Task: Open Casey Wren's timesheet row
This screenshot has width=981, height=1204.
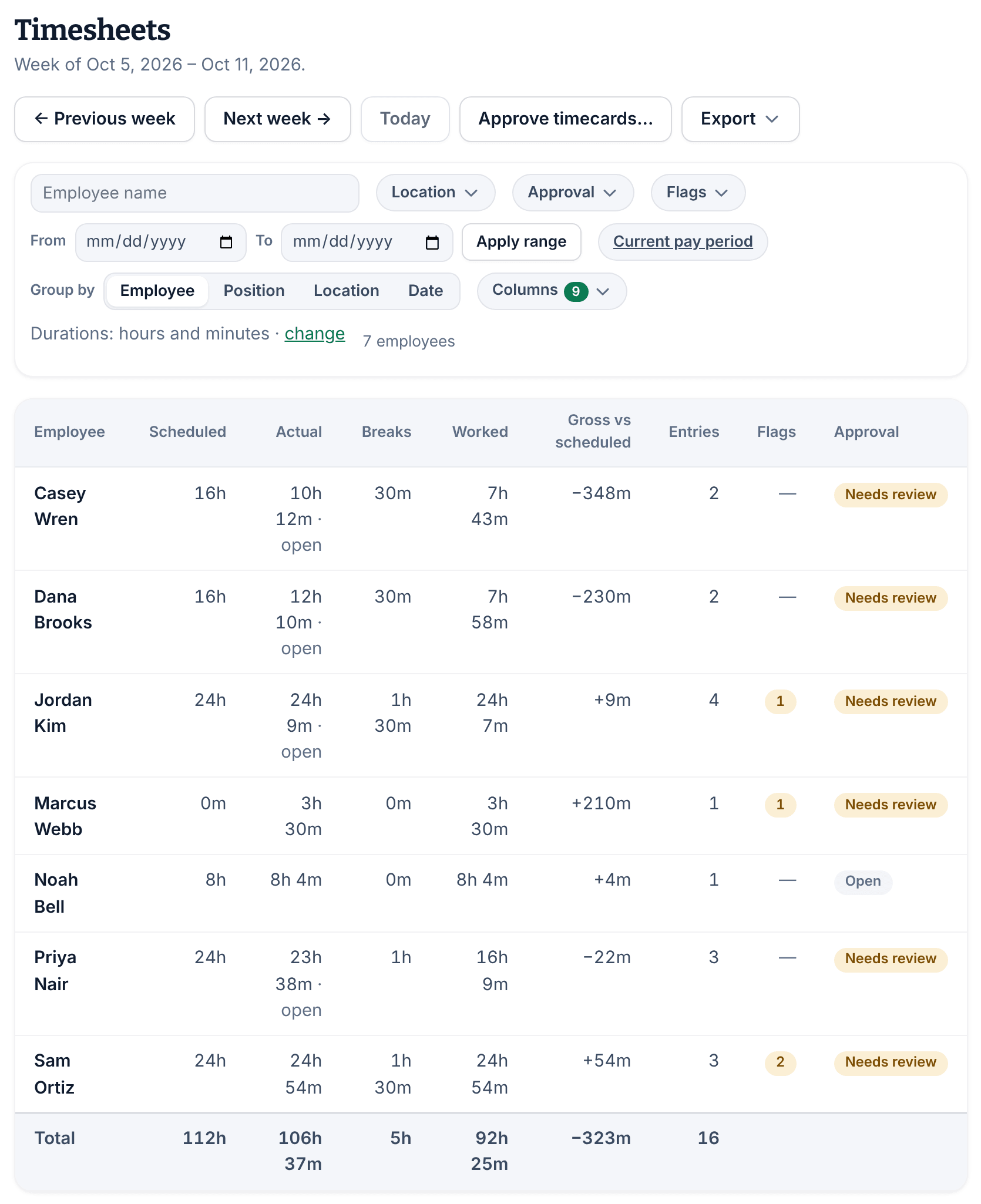Action: coord(491,519)
